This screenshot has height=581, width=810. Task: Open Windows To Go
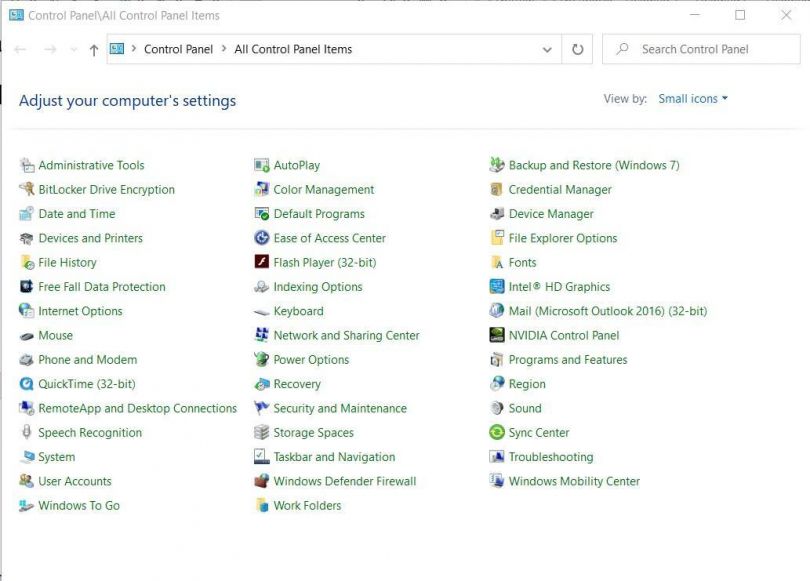[x=76, y=506]
